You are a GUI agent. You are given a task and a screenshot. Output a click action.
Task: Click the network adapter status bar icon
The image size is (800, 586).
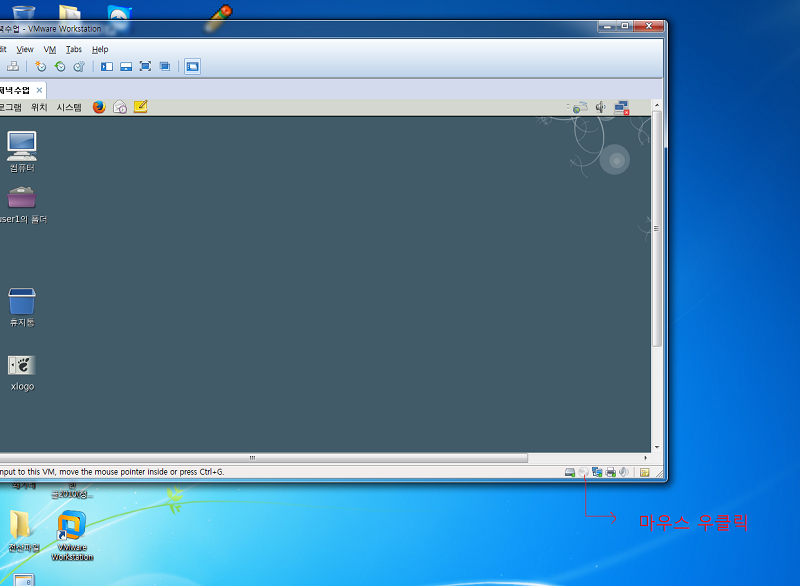point(596,472)
